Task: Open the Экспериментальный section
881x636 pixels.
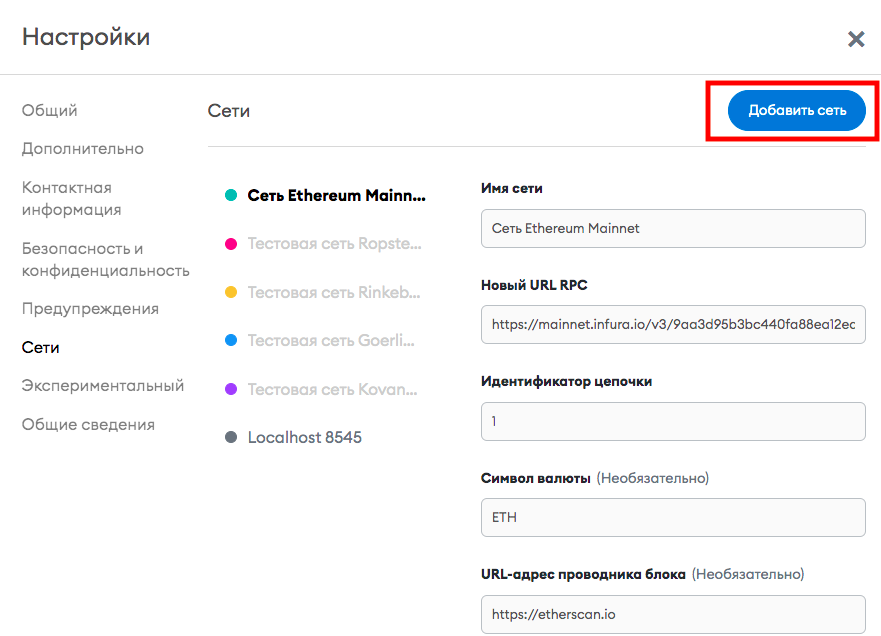Action: click(103, 385)
